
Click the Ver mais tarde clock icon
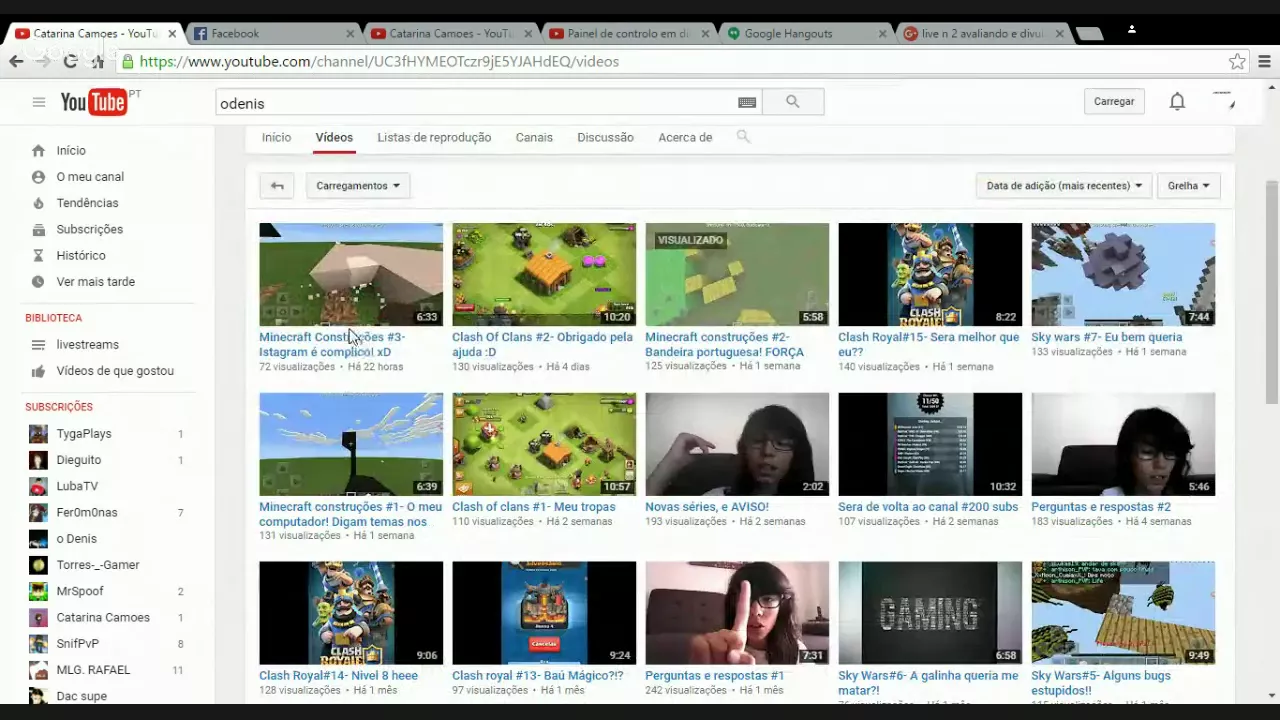38,282
